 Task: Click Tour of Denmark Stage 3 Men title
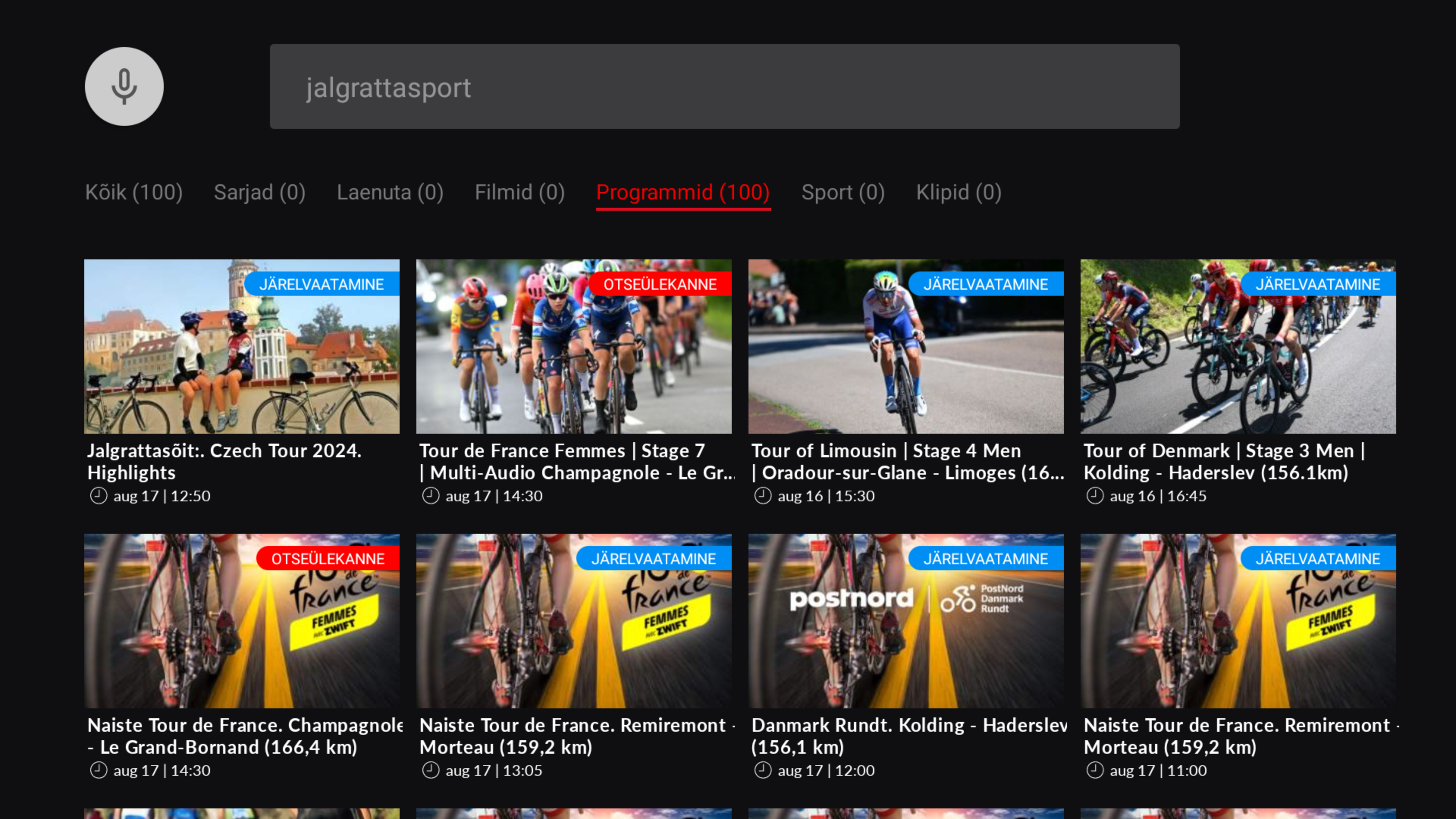(x=1224, y=461)
